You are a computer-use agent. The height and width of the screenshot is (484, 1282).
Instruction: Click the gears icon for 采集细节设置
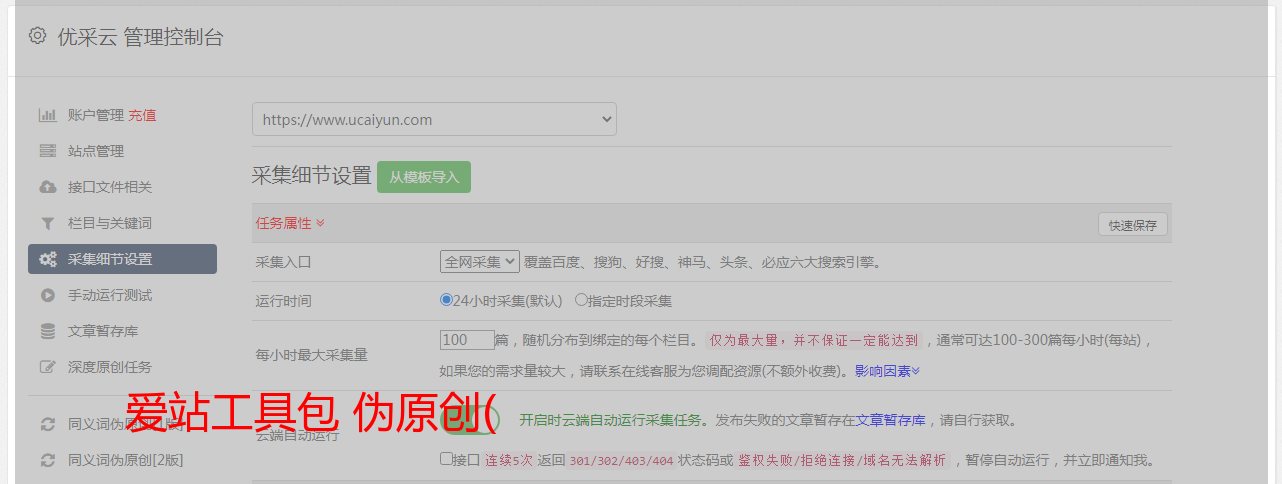point(47,259)
